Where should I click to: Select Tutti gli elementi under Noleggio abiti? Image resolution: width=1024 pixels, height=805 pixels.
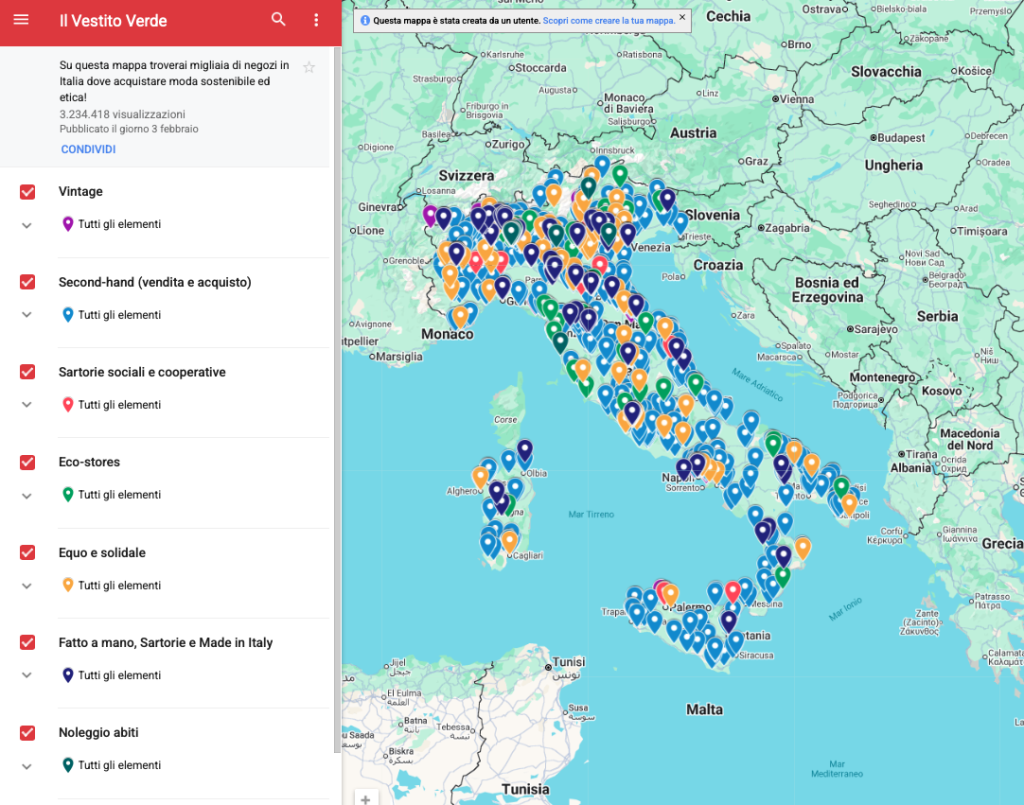(x=119, y=765)
